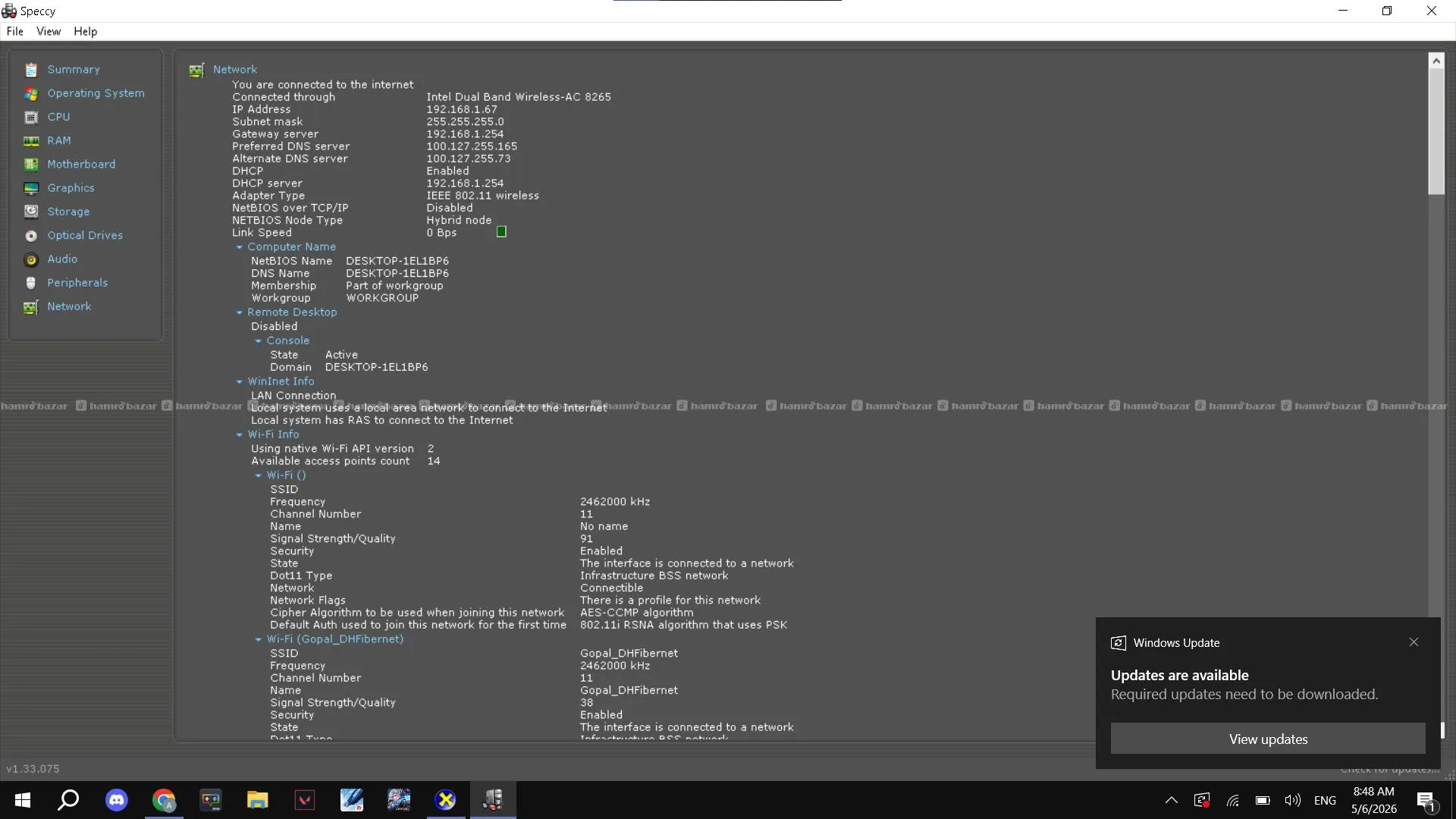Open the Action Center notifications icon

click(1426, 801)
